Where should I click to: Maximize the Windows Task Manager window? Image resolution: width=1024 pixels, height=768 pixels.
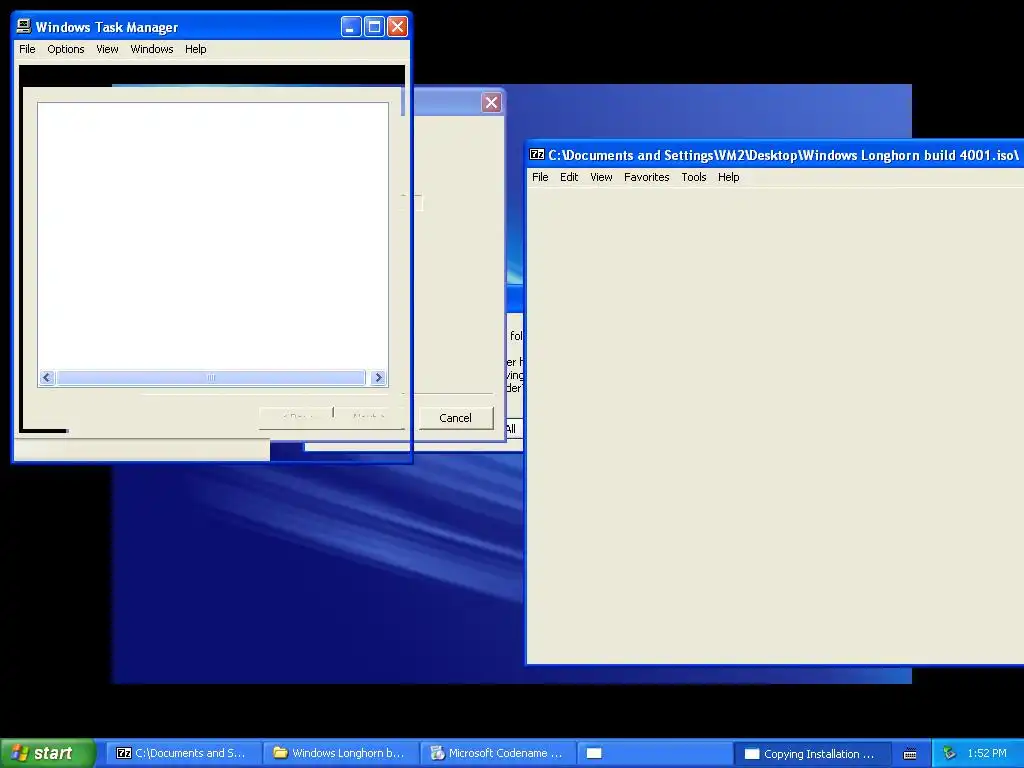click(374, 27)
